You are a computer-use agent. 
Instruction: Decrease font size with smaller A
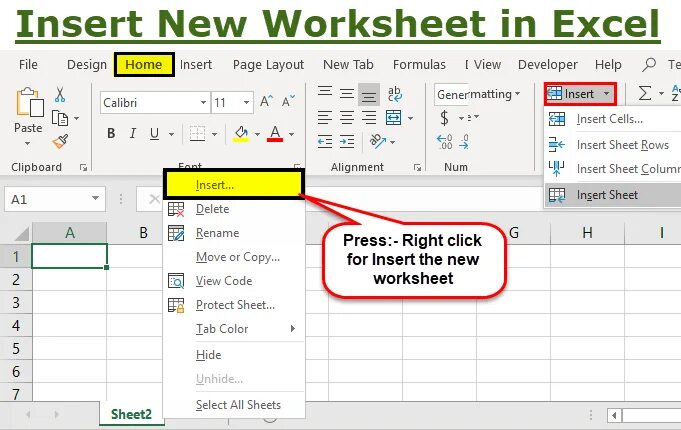point(288,102)
